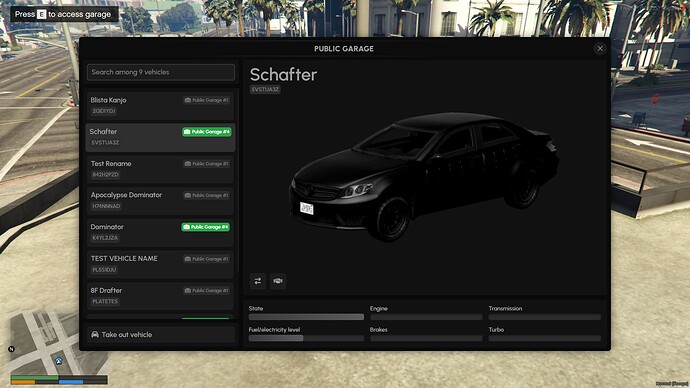Click the Take out vehicle button
Viewport: 690px width, 388px height.
point(161,335)
